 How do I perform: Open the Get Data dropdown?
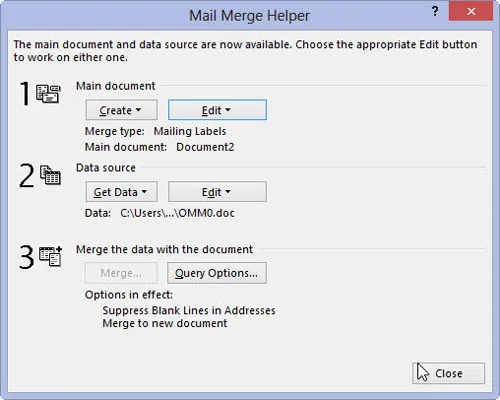pos(121,192)
